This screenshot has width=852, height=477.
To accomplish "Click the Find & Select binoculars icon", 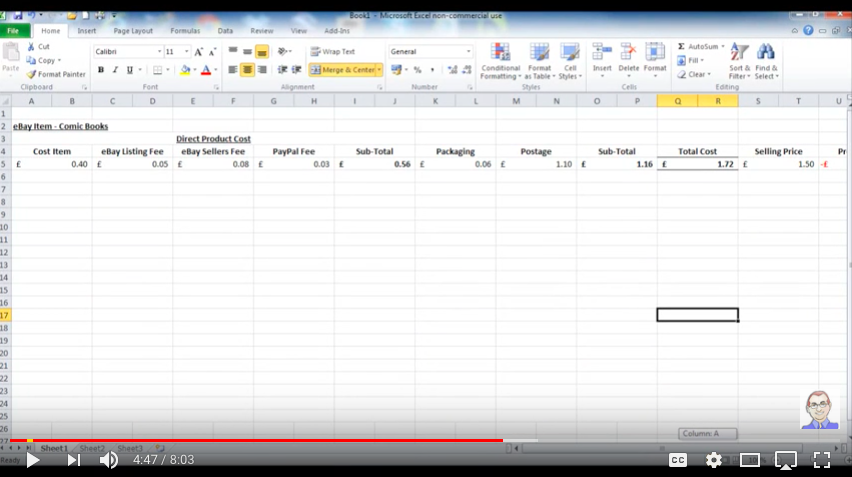I will [x=766, y=53].
